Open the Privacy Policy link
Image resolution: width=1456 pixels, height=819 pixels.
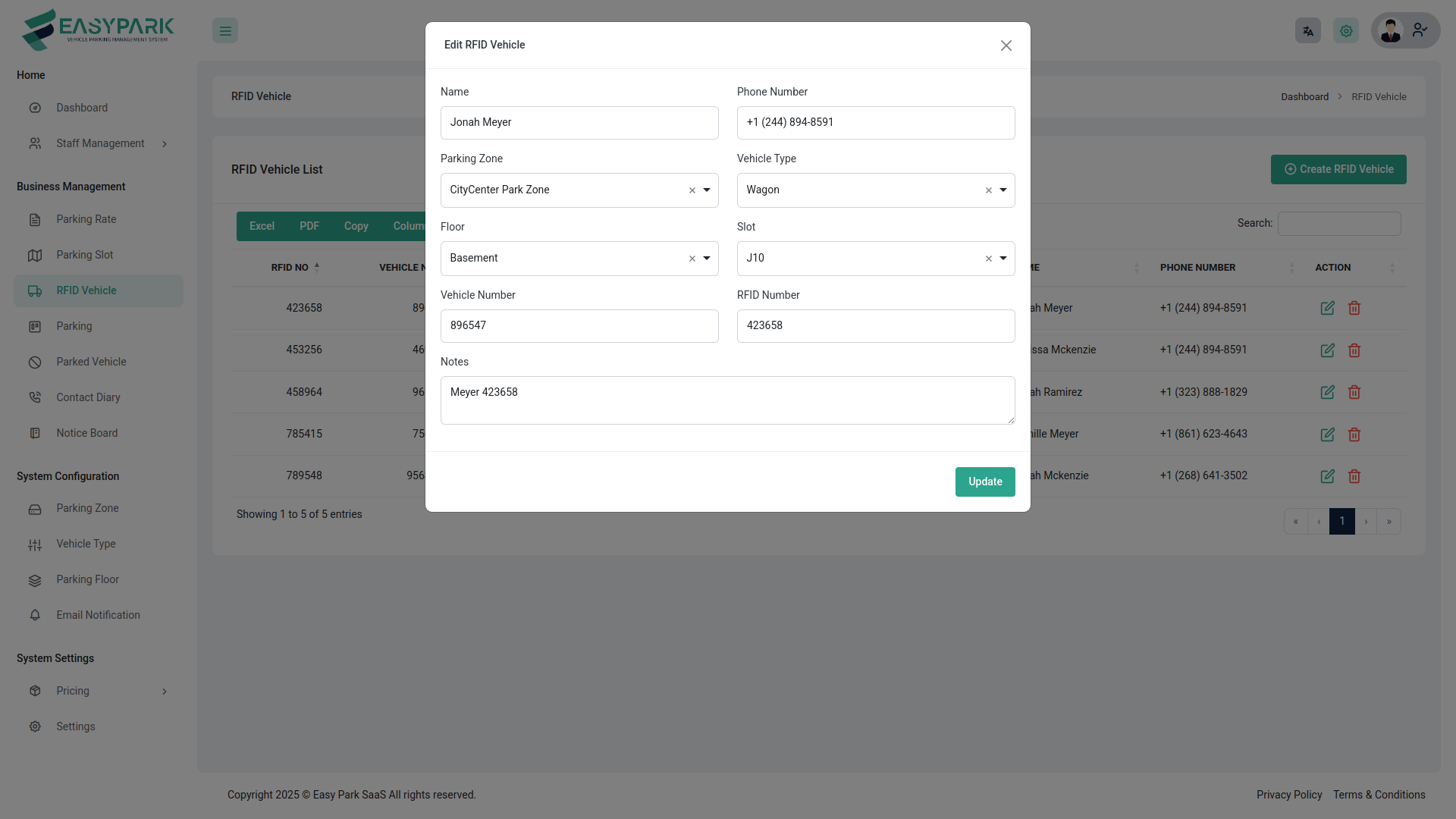1289,795
